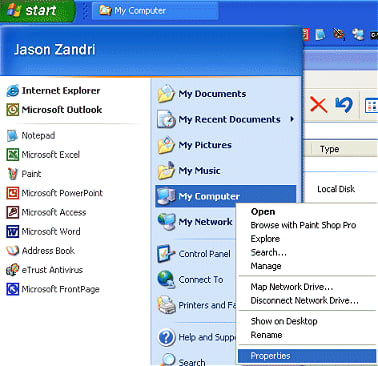Click the Search magnifier icon

click(x=166, y=360)
